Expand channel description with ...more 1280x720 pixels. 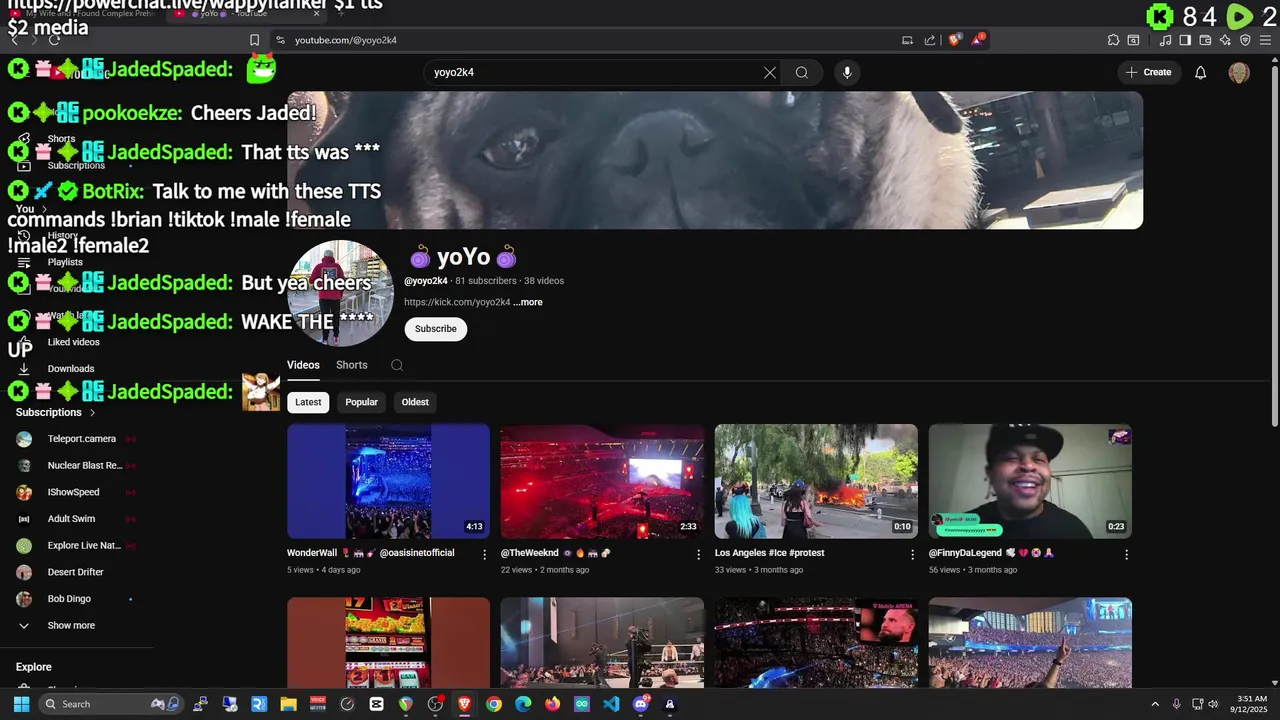coord(528,302)
